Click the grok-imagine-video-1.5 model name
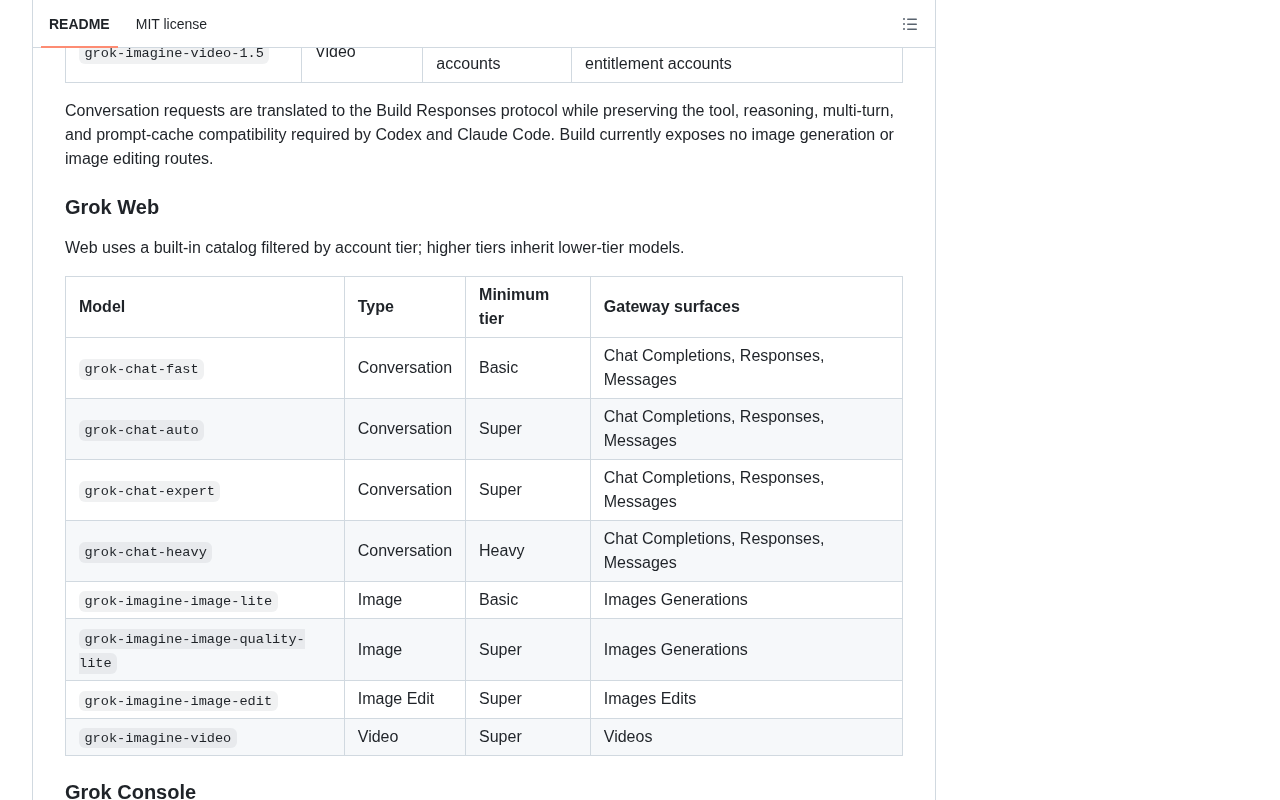This screenshot has height=800, width=1280. point(174,53)
